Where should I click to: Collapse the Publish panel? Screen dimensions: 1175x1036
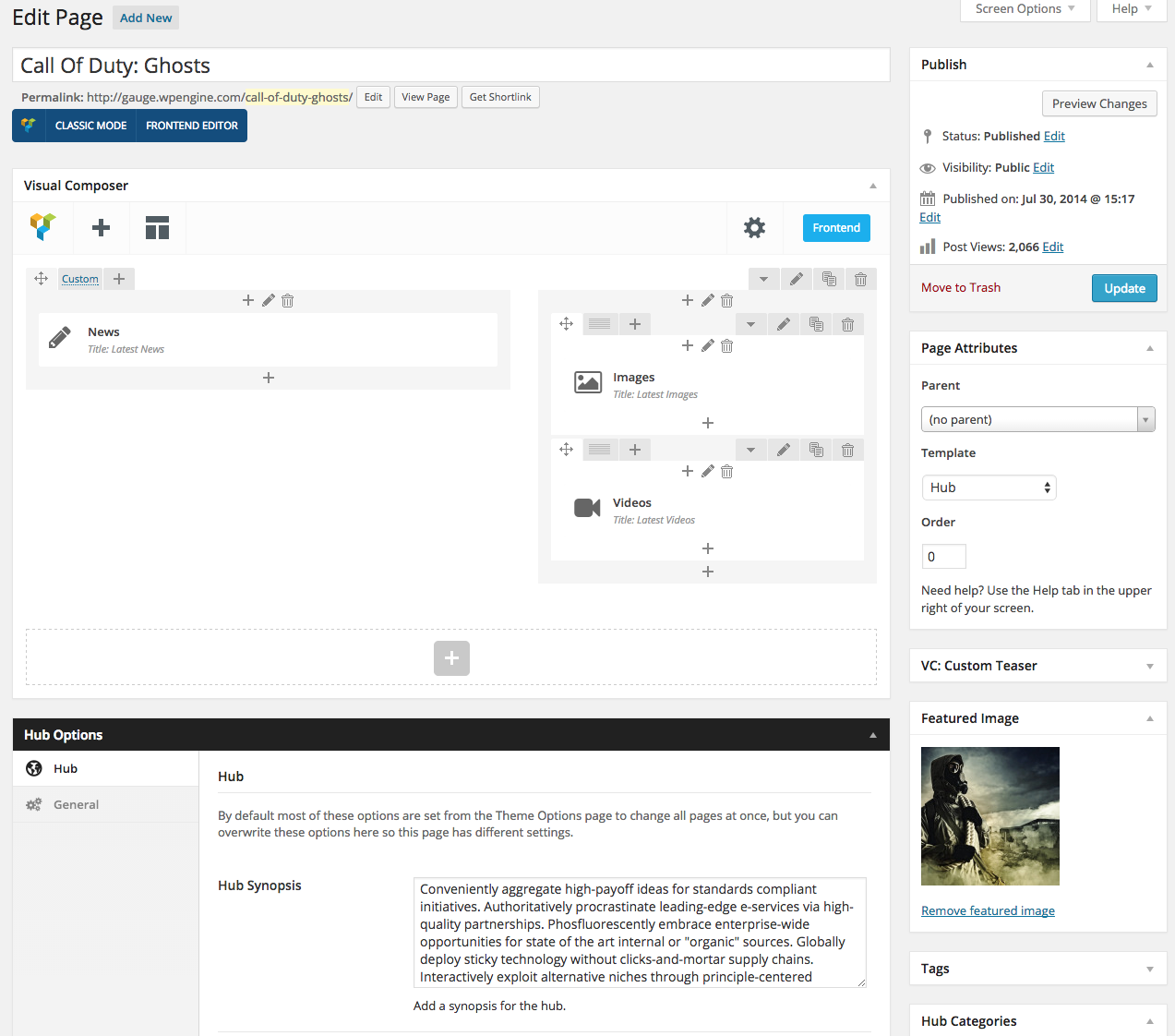pos(1149,65)
